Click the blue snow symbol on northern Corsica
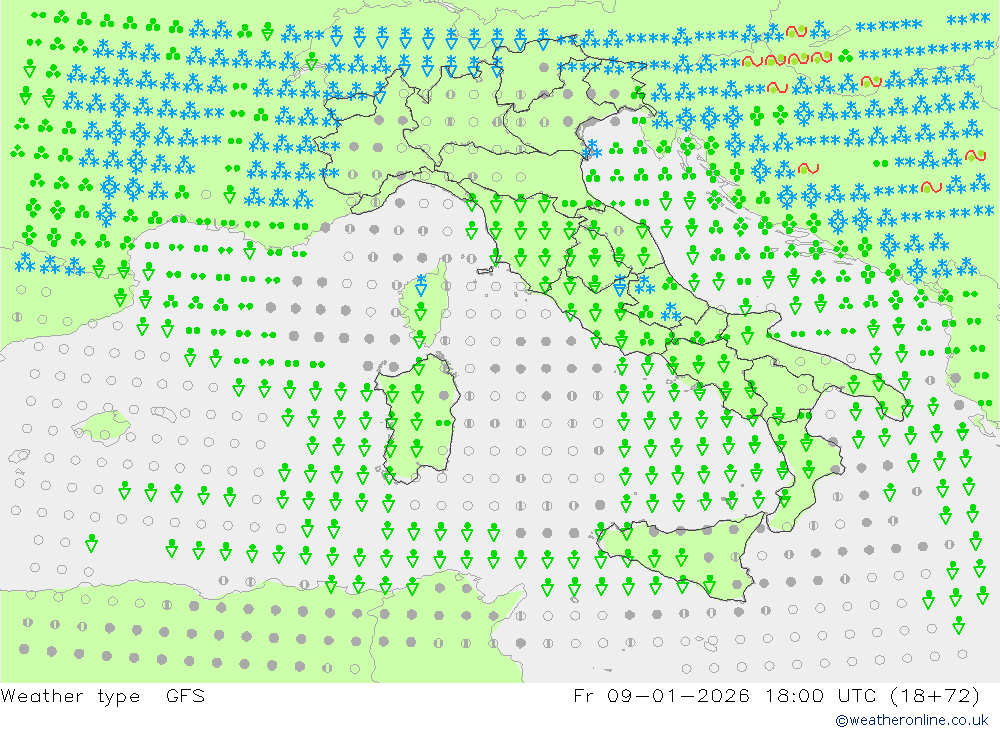The height and width of the screenshot is (733, 1000). (421, 285)
